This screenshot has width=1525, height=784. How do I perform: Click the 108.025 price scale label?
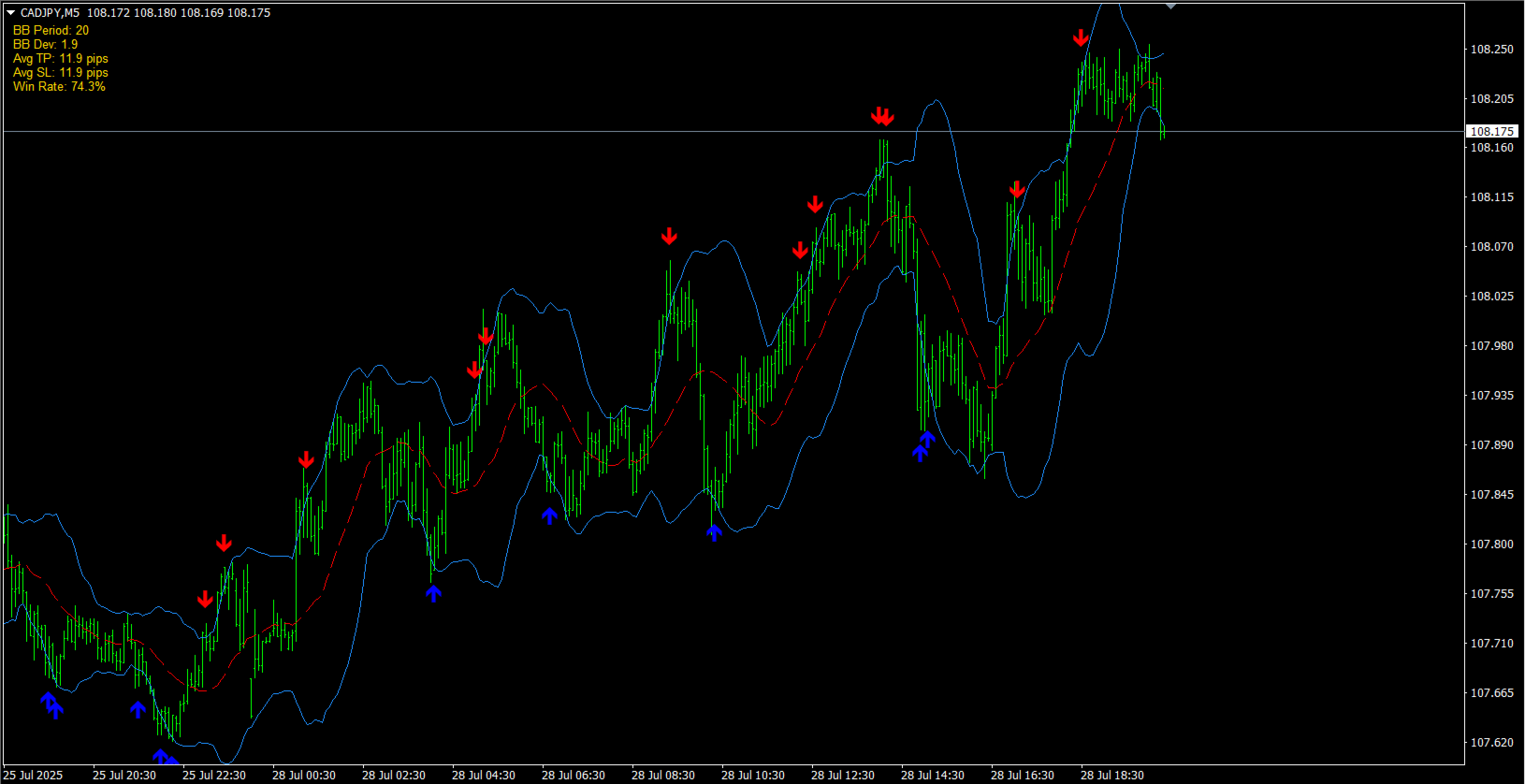coord(1491,297)
